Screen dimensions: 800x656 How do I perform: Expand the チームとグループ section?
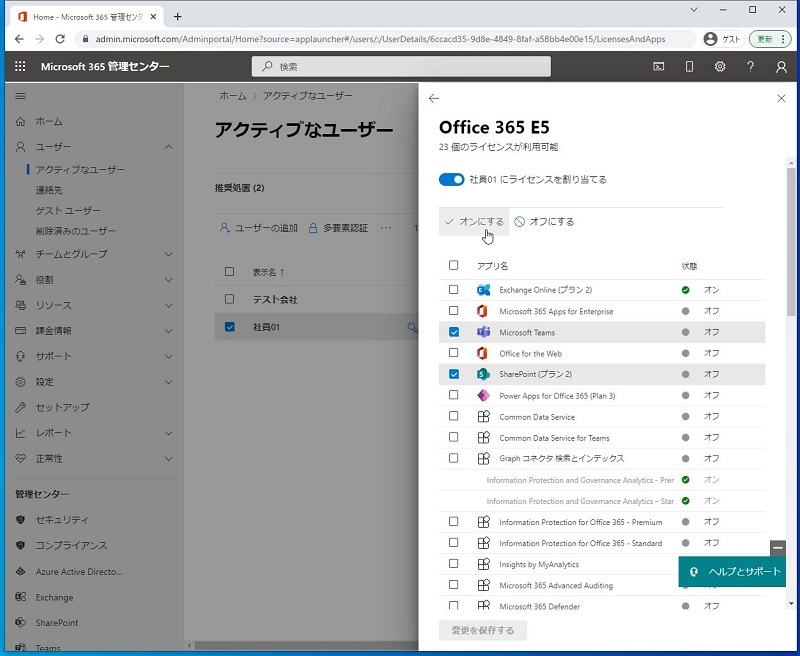pyautogui.click(x=169, y=254)
